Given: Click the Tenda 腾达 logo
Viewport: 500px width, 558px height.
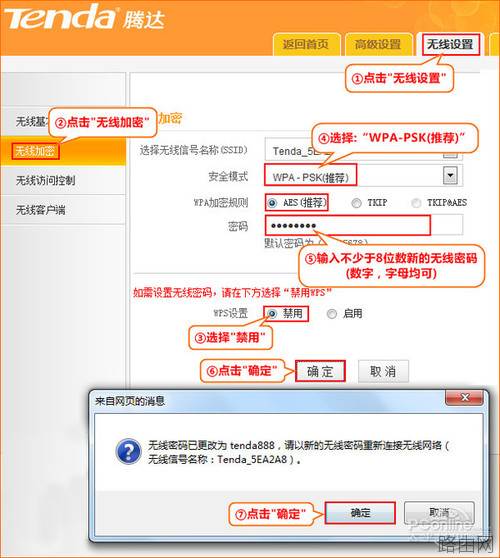Looking at the screenshot, I should click(x=84, y=17).
